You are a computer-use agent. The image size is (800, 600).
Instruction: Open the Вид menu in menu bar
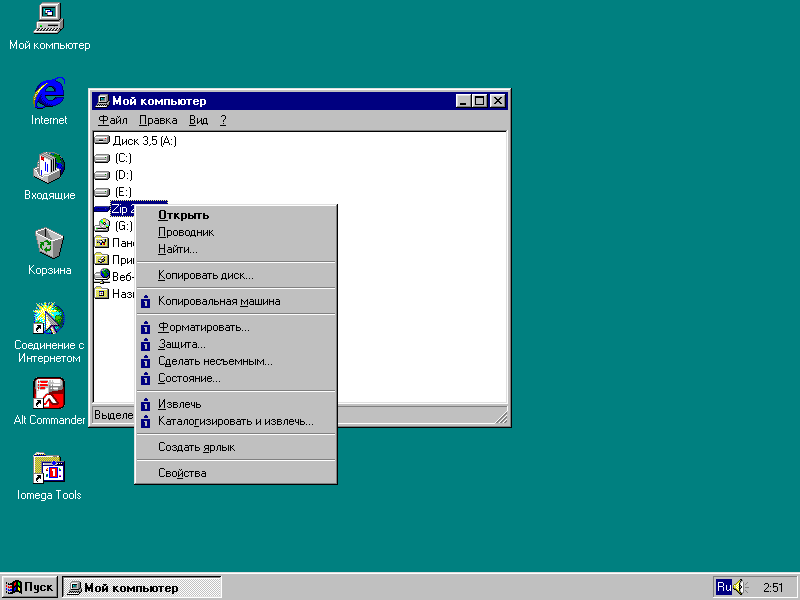tap(198, 120)
